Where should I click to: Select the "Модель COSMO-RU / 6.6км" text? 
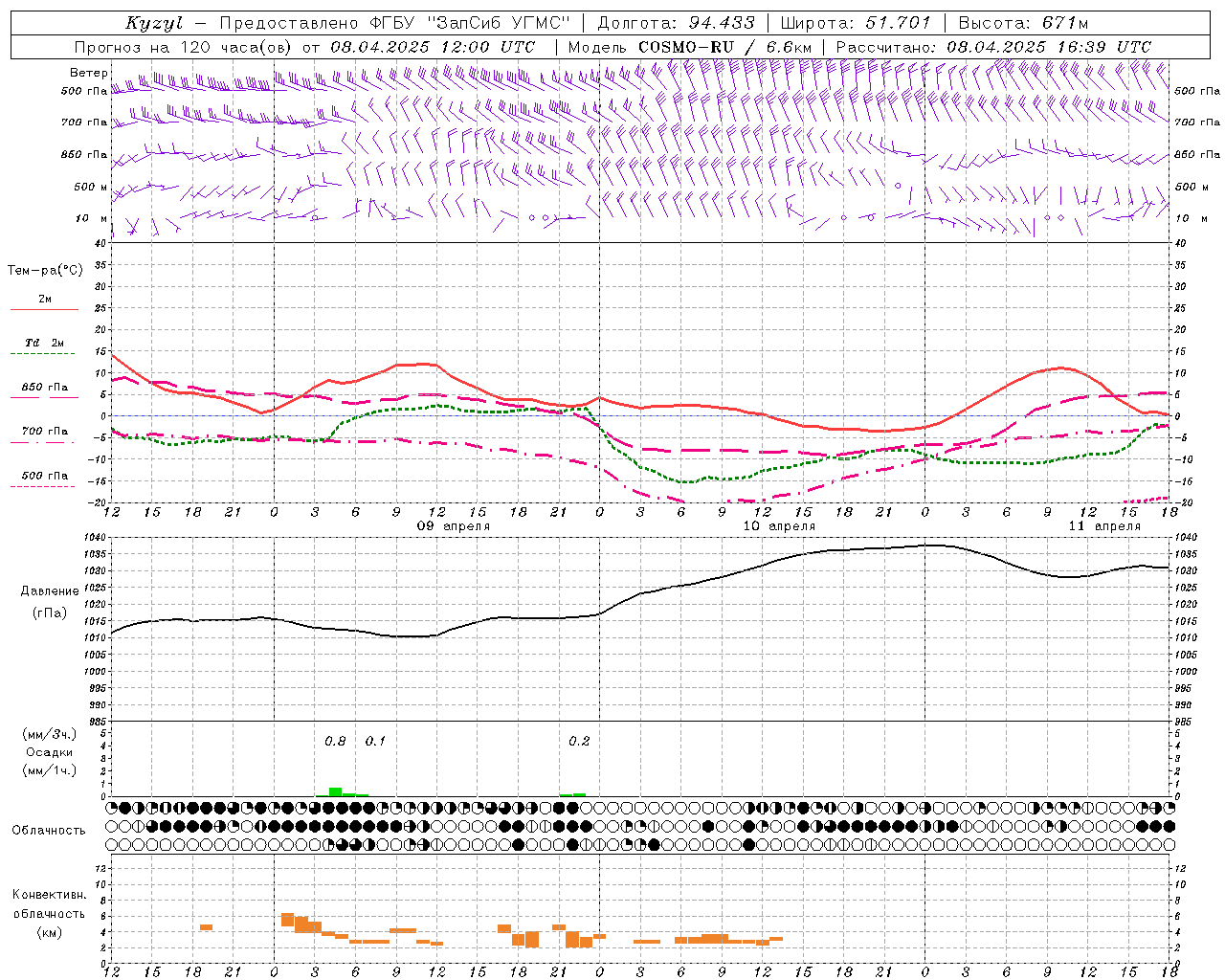tap(690, 47)
